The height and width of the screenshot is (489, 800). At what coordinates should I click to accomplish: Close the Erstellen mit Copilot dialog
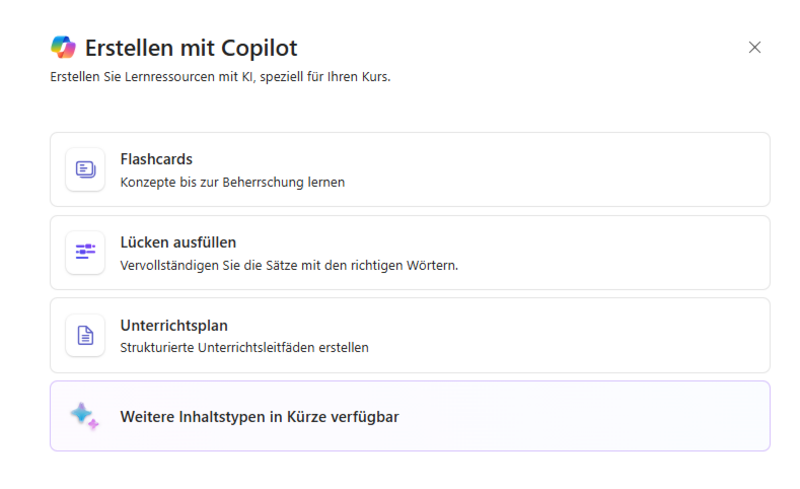(x=755, y=47)
